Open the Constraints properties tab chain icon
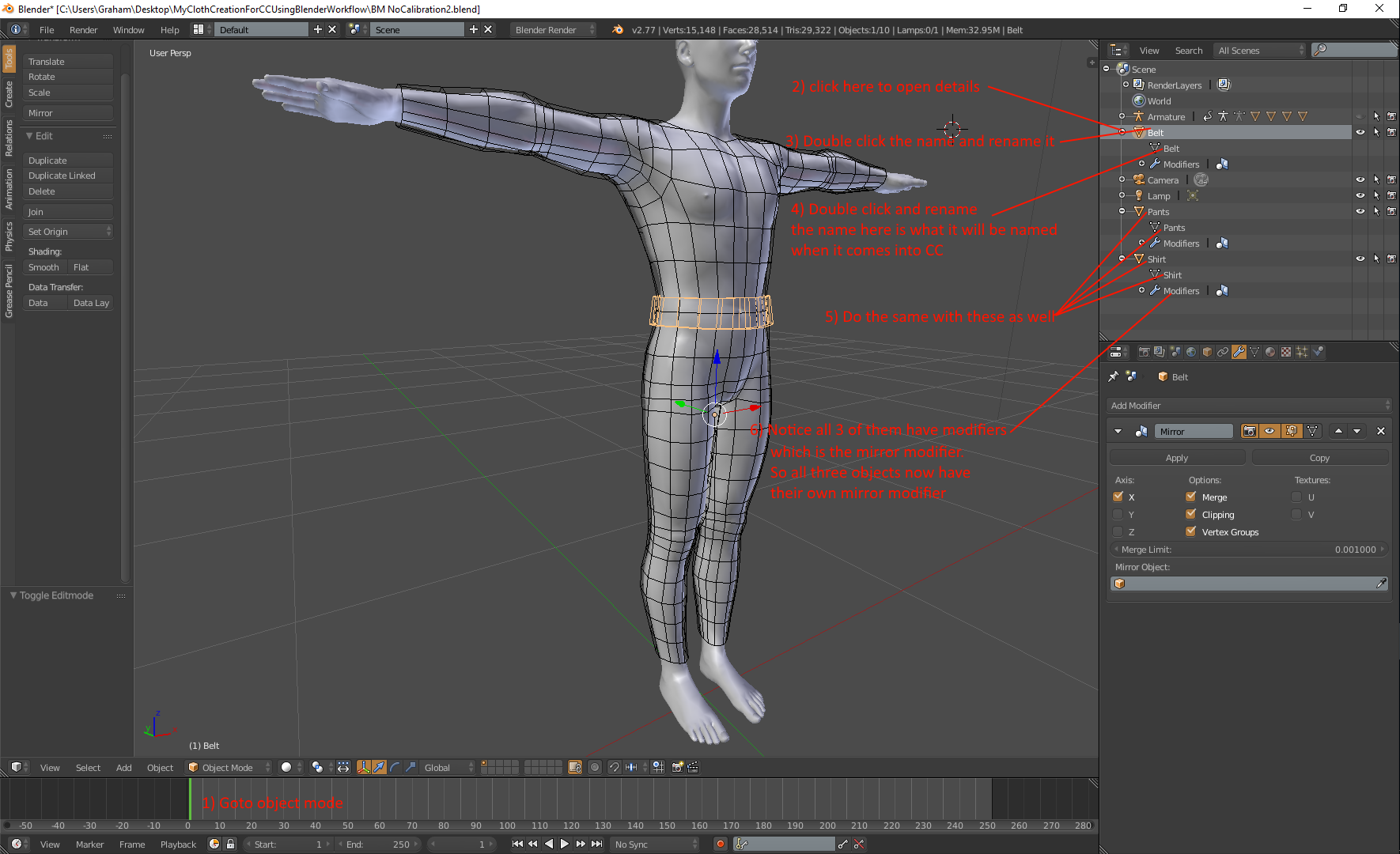Screen dimensions: 1400x854 pyautogui.click(x=1223, y=352)
